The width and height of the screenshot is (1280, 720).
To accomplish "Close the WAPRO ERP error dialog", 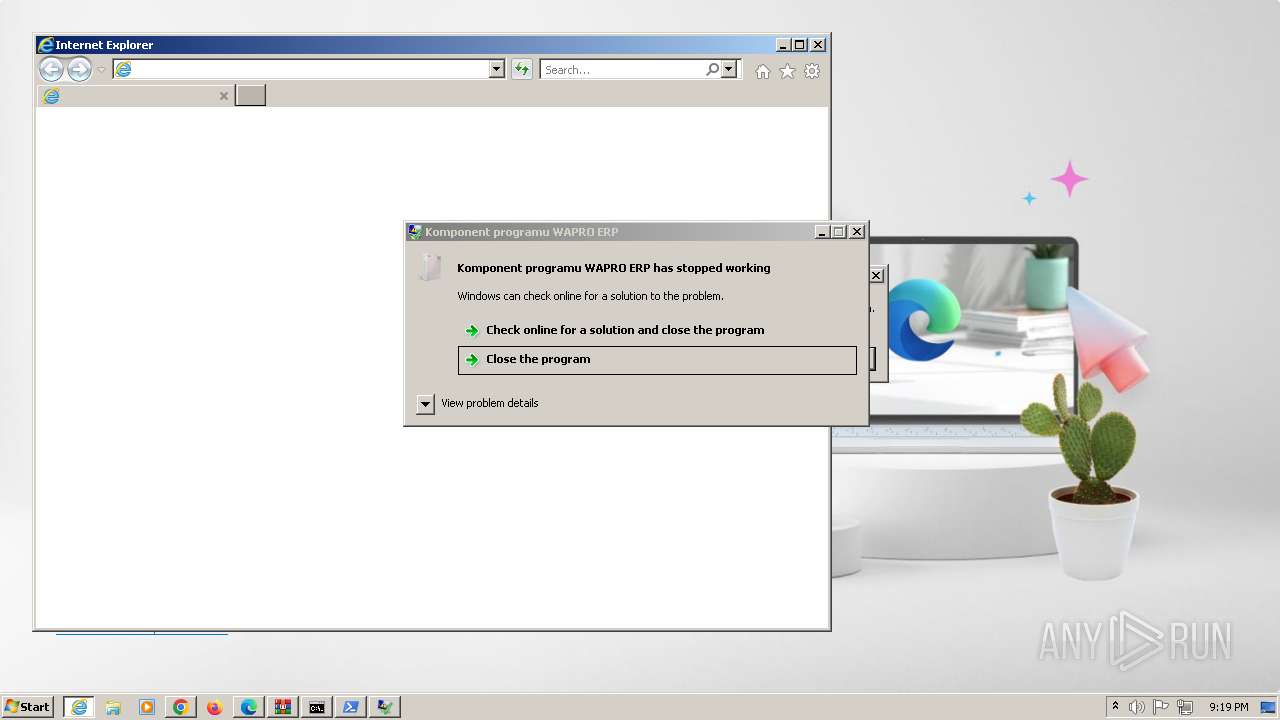I will (857, 232).
